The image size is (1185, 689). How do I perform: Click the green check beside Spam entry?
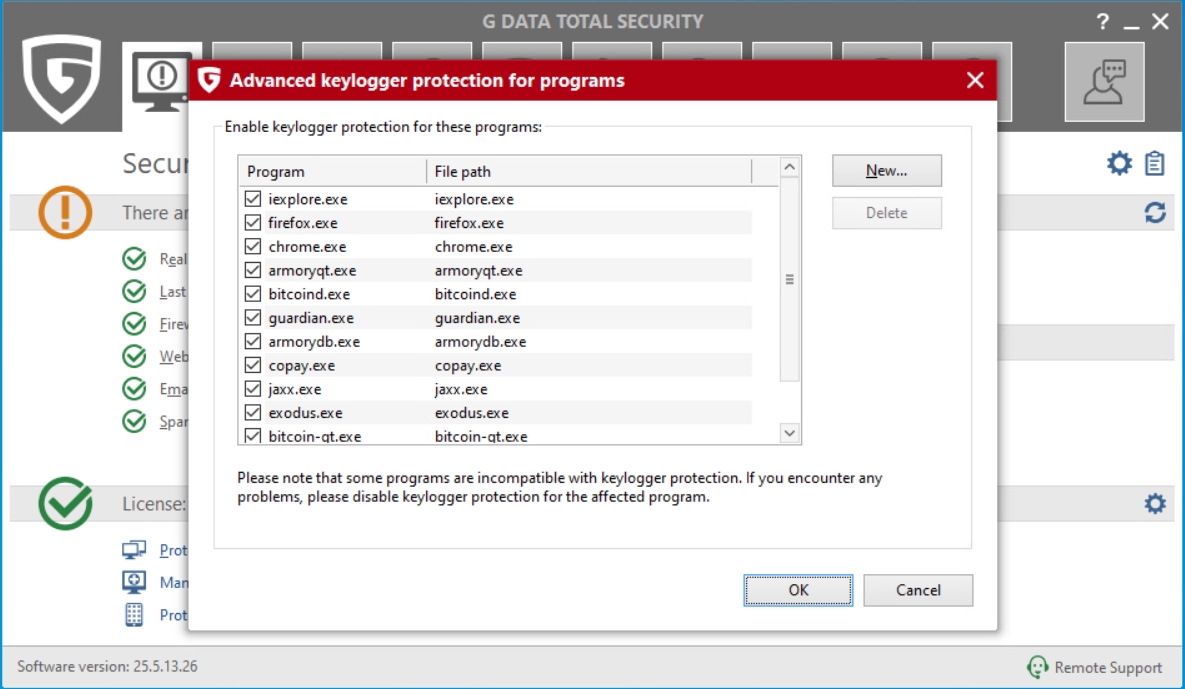(x=134, y=421)
